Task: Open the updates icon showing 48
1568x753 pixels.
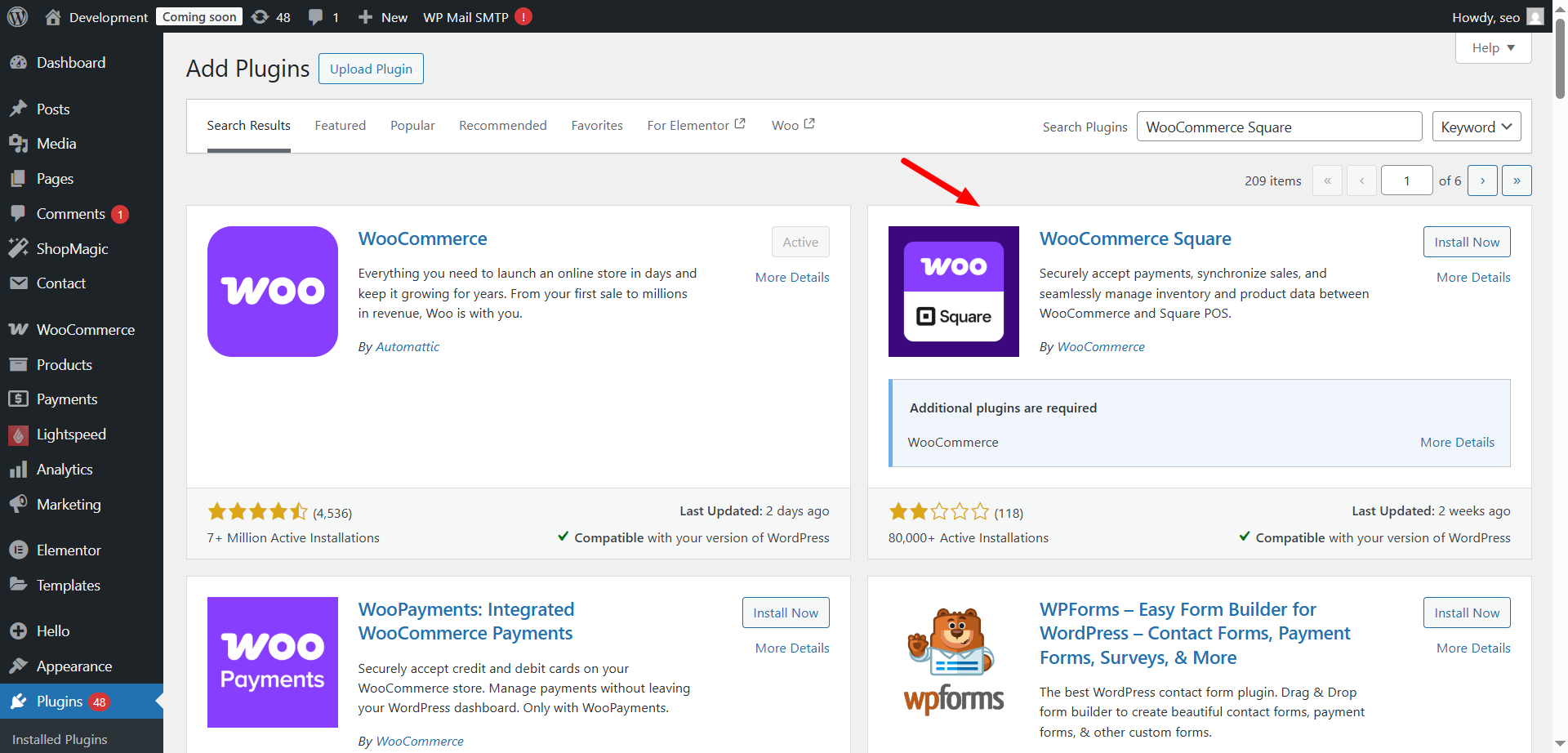Action: click(260, 16)
